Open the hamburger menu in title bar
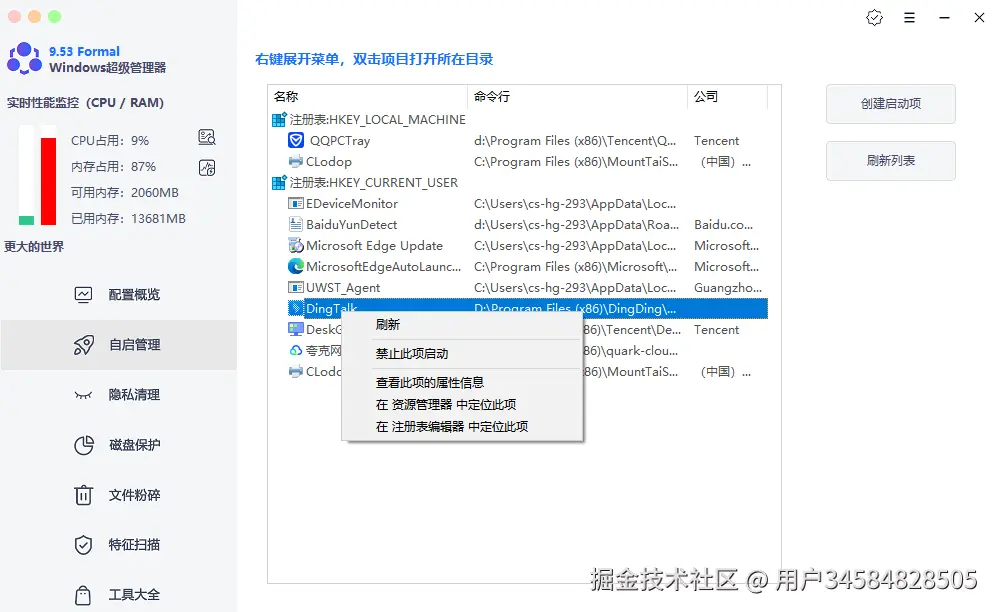This screenshot has width=996, height=612. (x=909, y=18)
